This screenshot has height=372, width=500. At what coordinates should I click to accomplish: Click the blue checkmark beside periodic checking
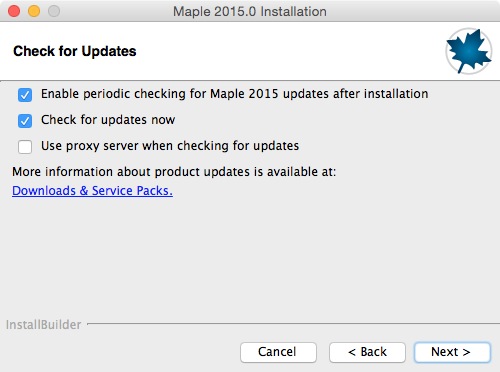coord(25,95)
